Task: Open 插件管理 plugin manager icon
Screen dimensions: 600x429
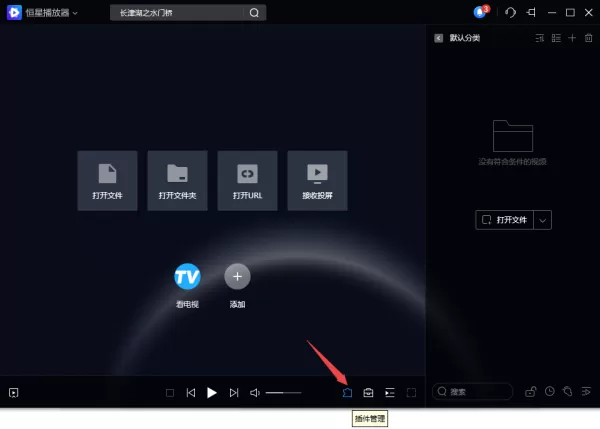Action: click(347, 393)
